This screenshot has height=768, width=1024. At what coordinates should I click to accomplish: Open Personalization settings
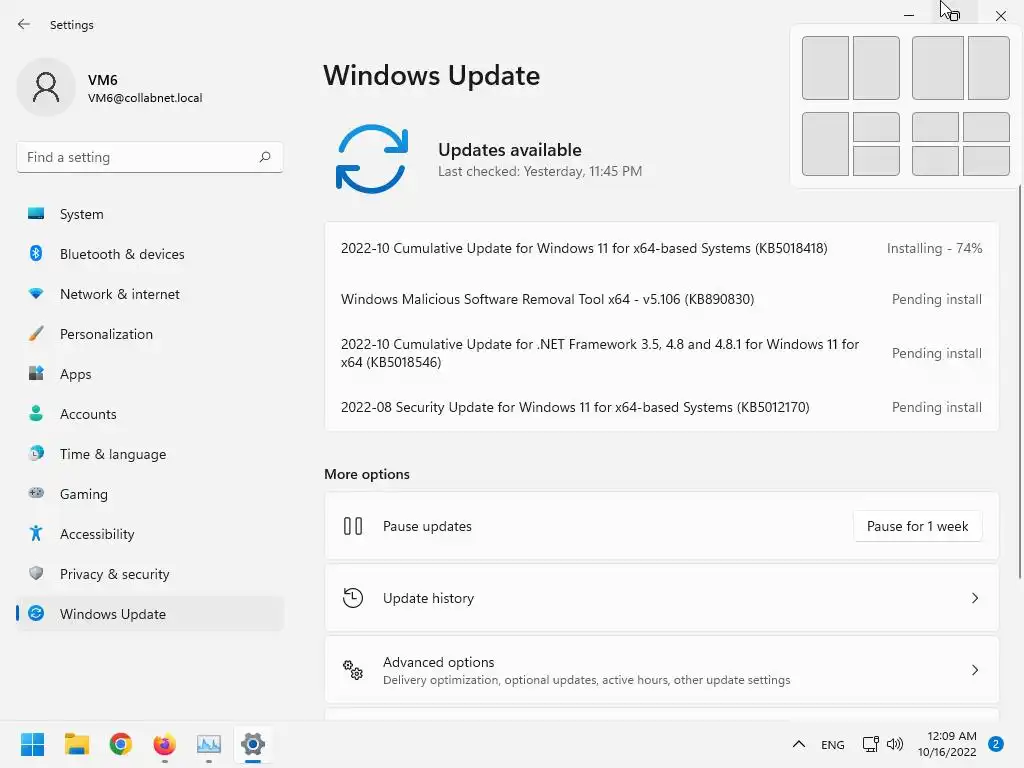150,334
